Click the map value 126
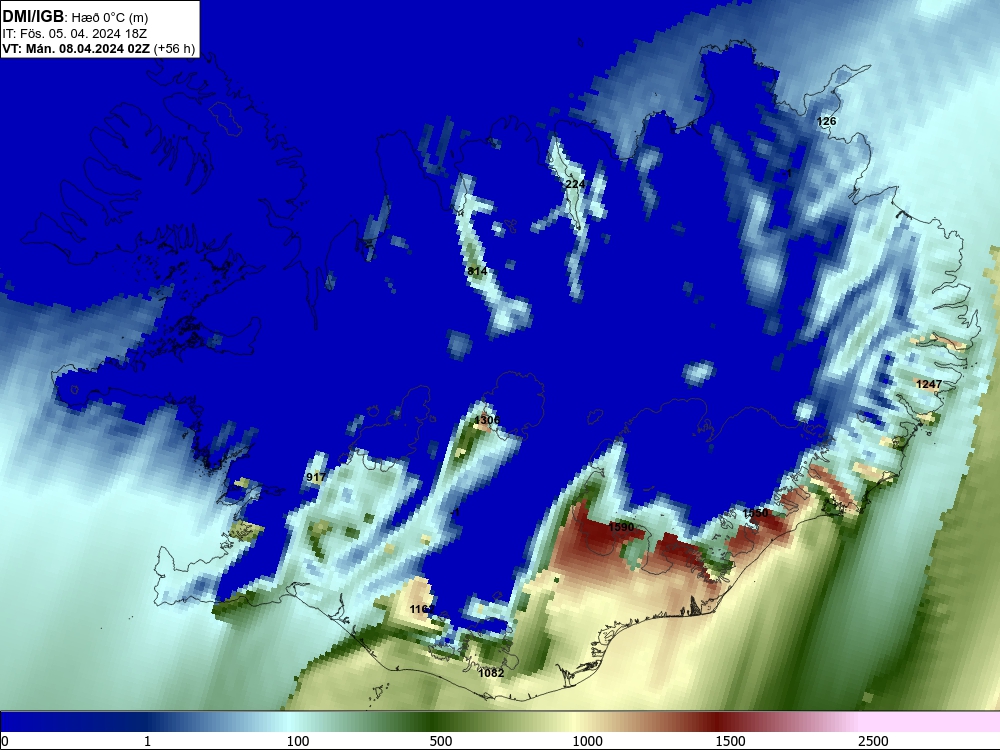This screenshot has width=1000, height=750. 826,121
